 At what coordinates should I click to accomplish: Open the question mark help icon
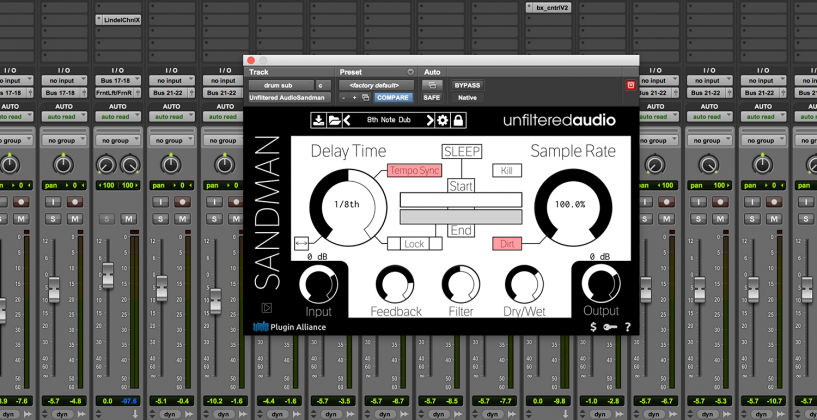[x=628, y=327]
